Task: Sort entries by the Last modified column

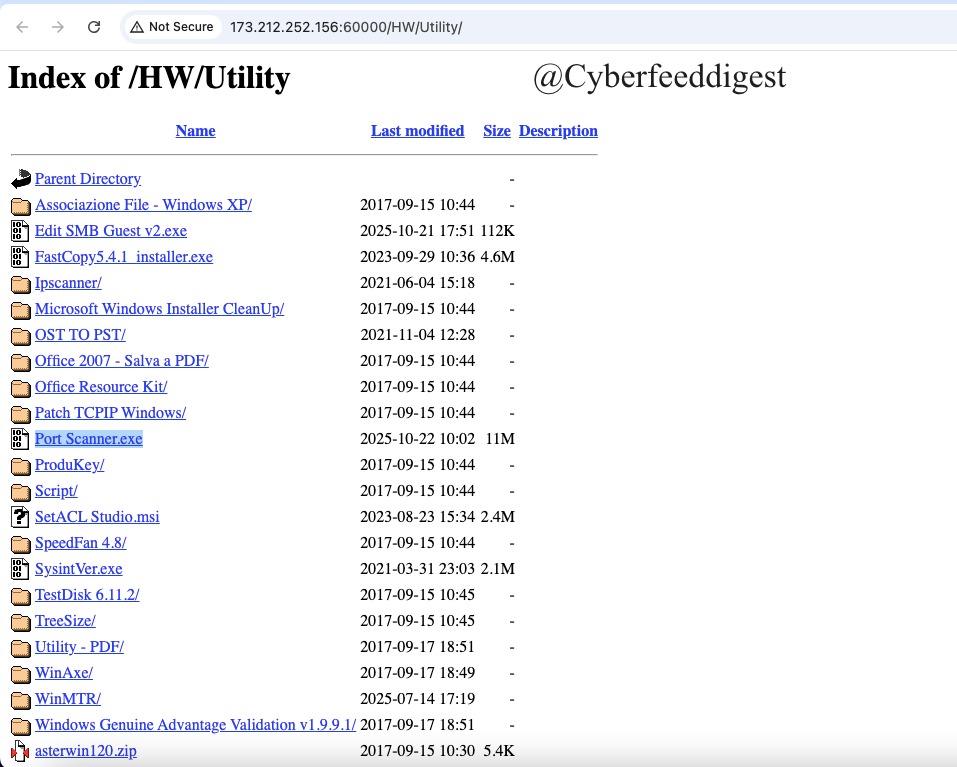Action: pyautogui.click(x=417, y=131)
